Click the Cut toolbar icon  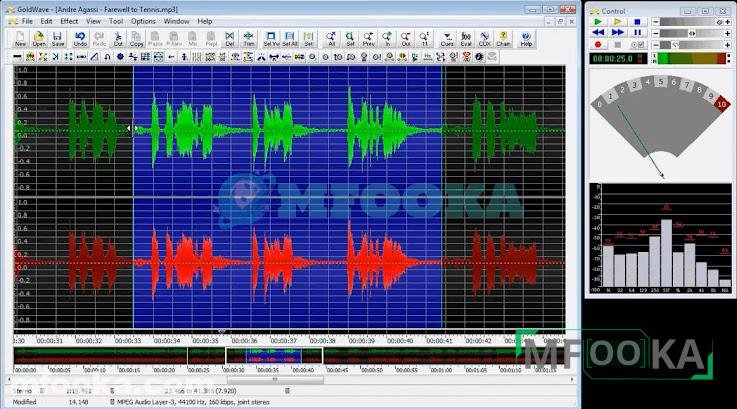pyautogui.click(x=118, y=38)
